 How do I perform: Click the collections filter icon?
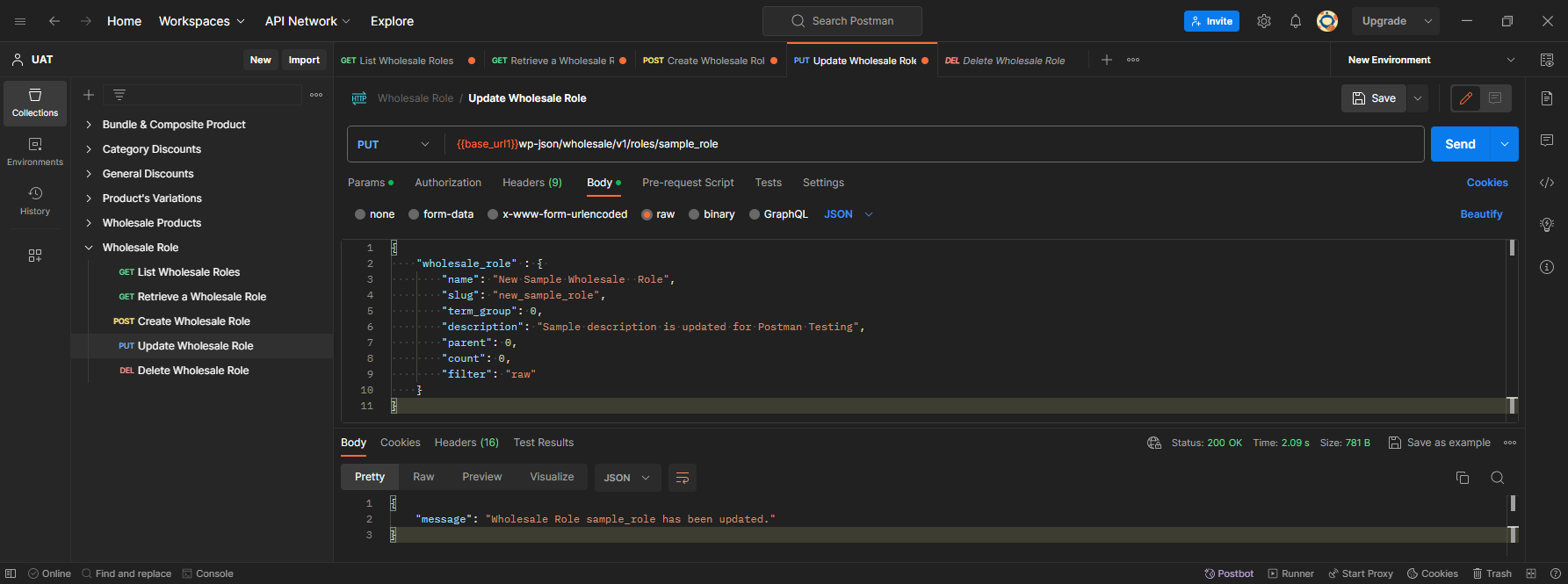[119, 95]
